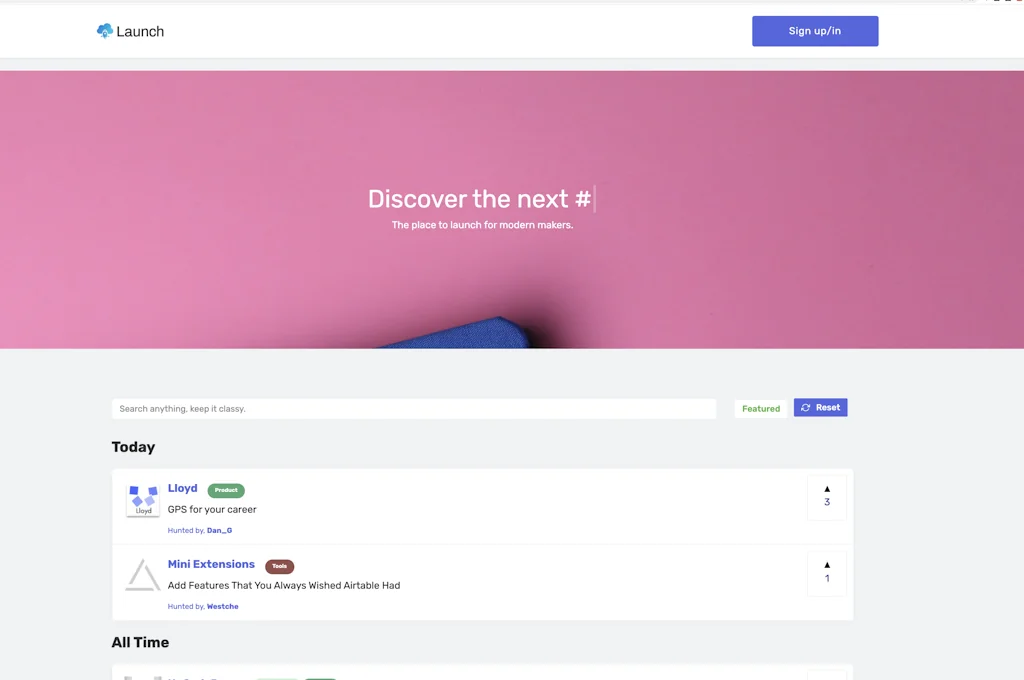Select the Tools tag beside Mini Extensions
The image size is (1024, 680).
(280, 566)
